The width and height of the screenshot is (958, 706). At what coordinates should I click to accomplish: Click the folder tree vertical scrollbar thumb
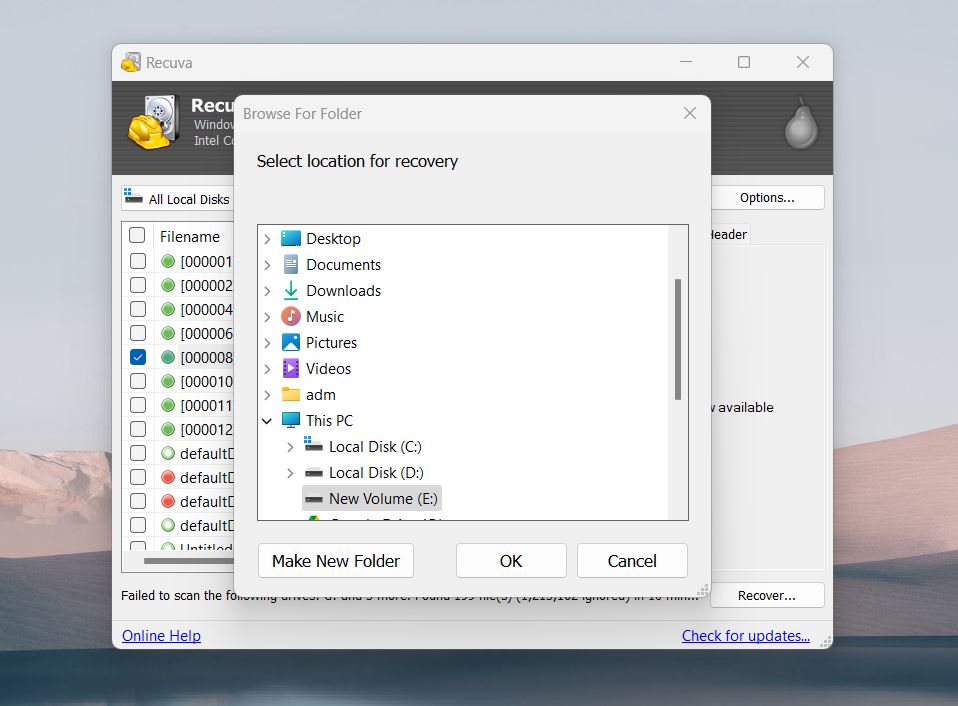click(678, 340)
